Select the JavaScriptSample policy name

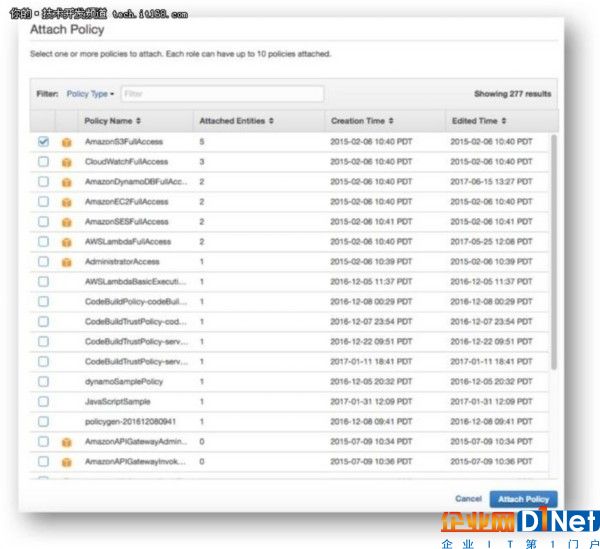coord(117,401)
